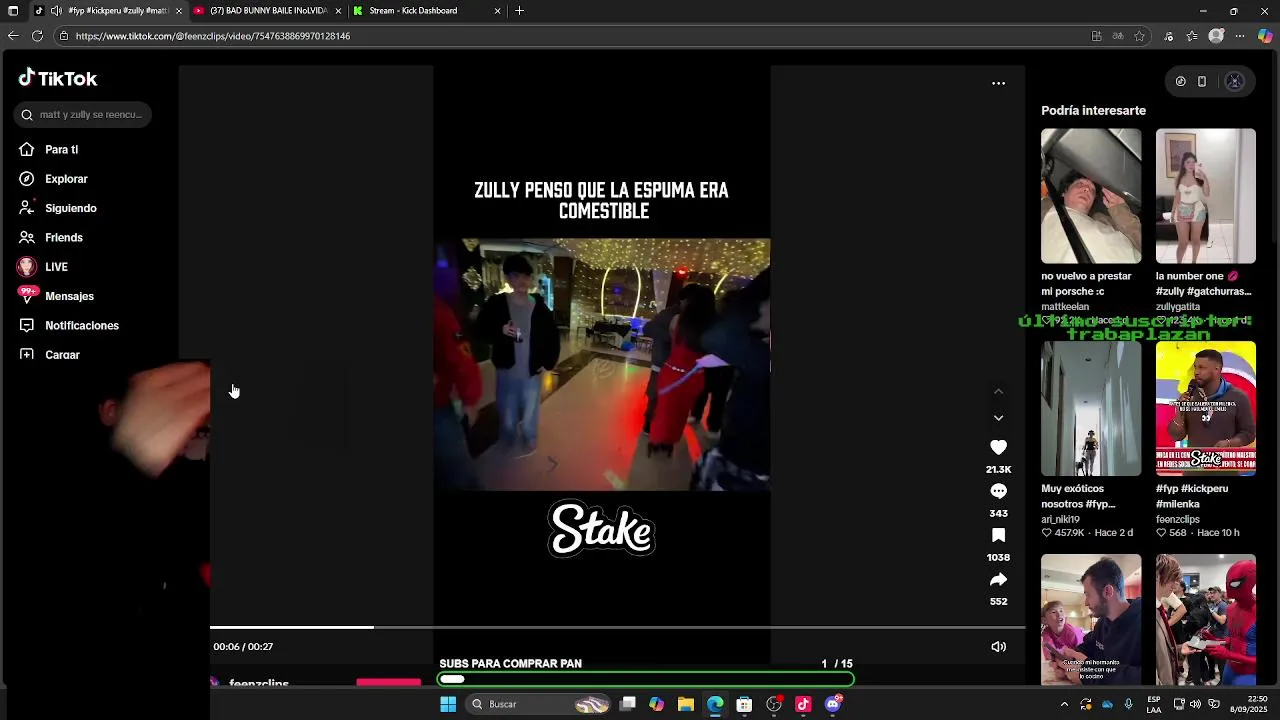Close the BAD BUNNY YouTube tab

338,11
